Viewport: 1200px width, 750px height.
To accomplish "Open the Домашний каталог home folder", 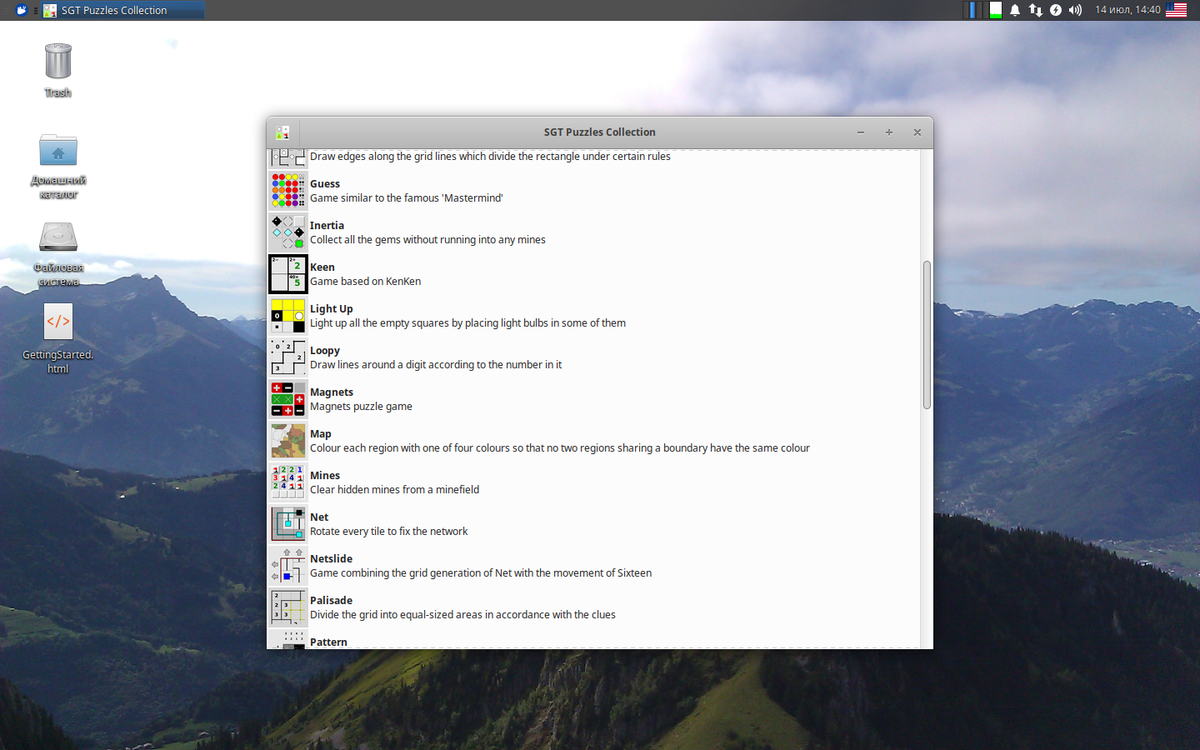I will point(58,150).
